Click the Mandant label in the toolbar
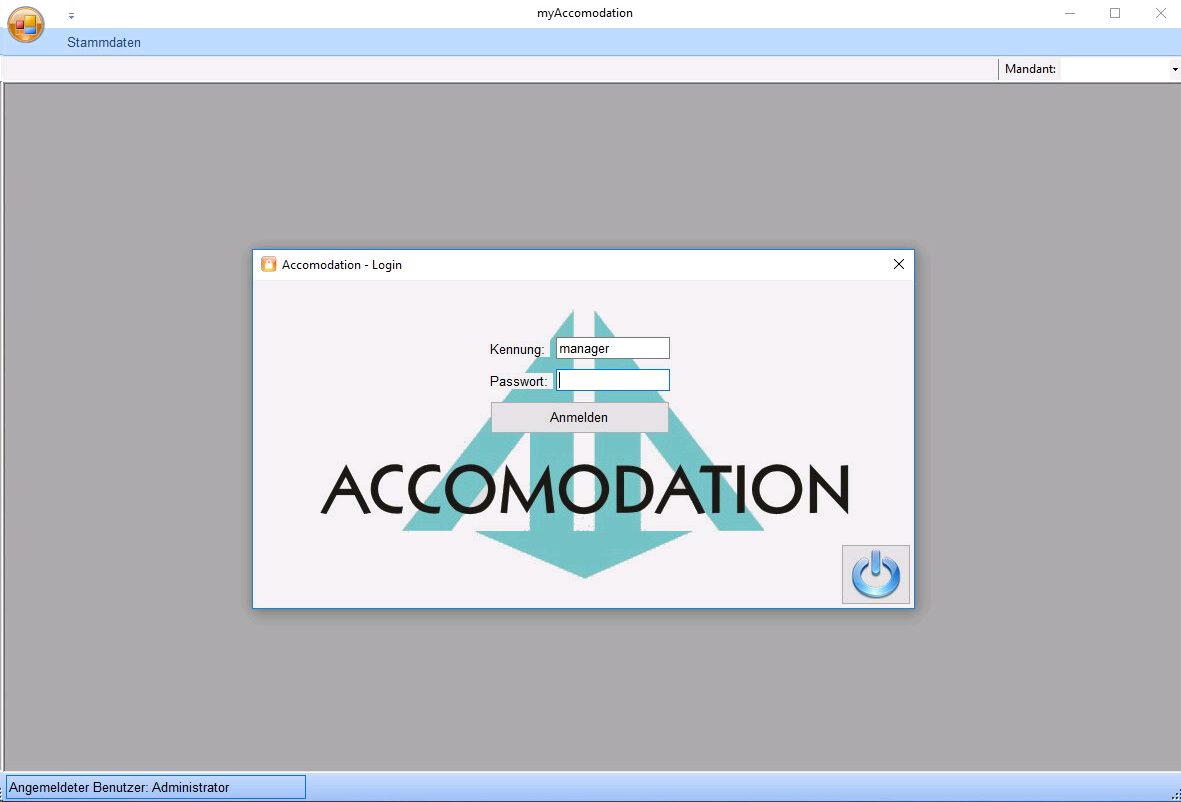Viewport: 1181px width, 802px height. click(1030, 69)
